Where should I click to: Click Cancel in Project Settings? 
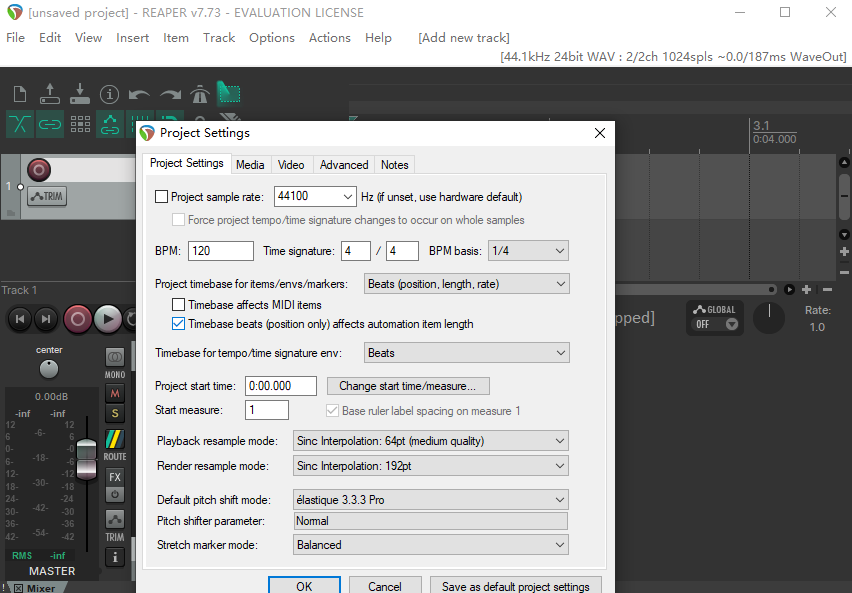tap(385, 586)
